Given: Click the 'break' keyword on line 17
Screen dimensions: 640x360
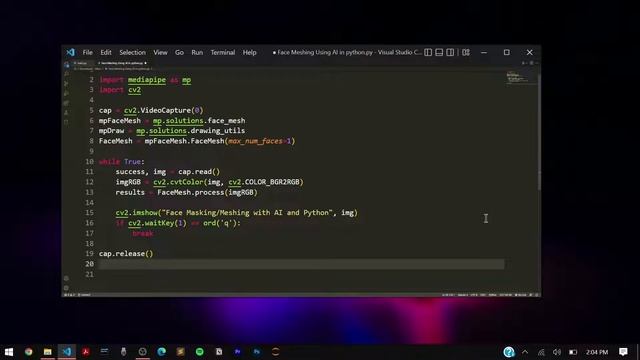Looking at the screenshot, I should (x=143, y=233).
